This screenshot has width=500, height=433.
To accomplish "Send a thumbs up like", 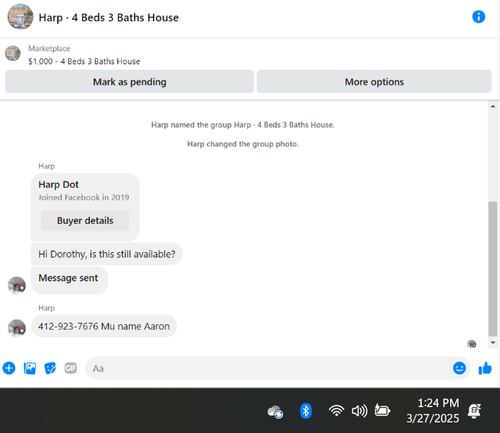I will (x=485, y=368).
